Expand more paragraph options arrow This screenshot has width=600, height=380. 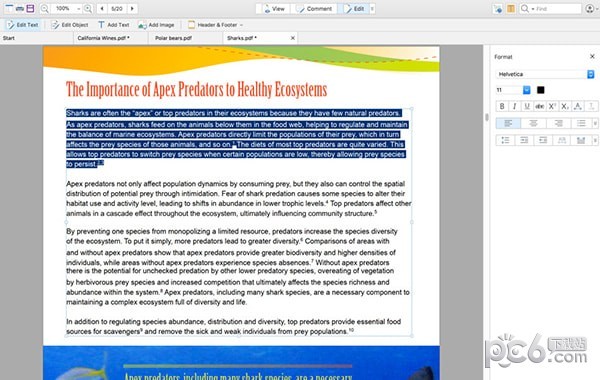pos(595,140)
